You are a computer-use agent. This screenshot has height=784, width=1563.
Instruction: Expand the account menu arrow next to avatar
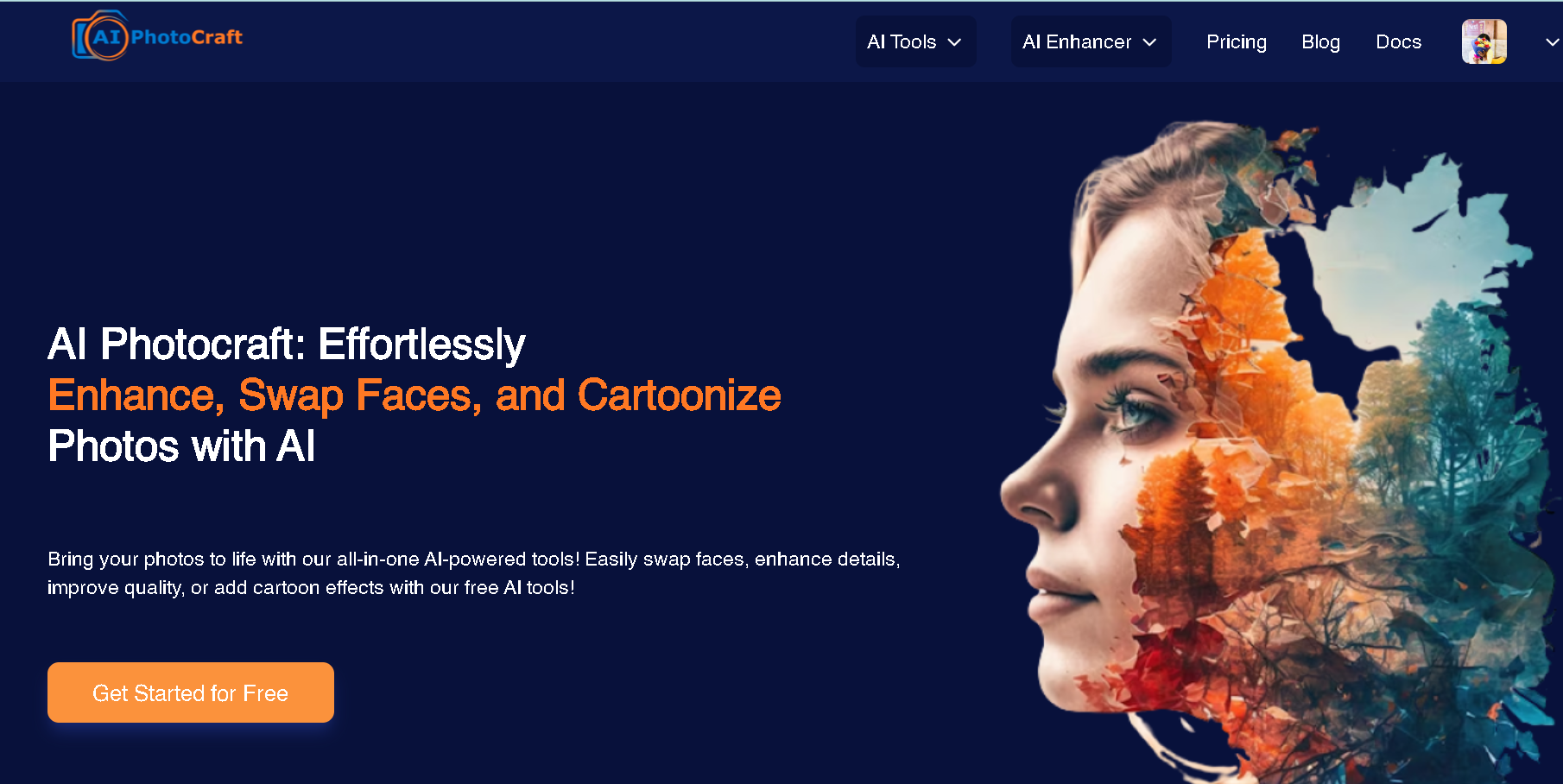1553,42
